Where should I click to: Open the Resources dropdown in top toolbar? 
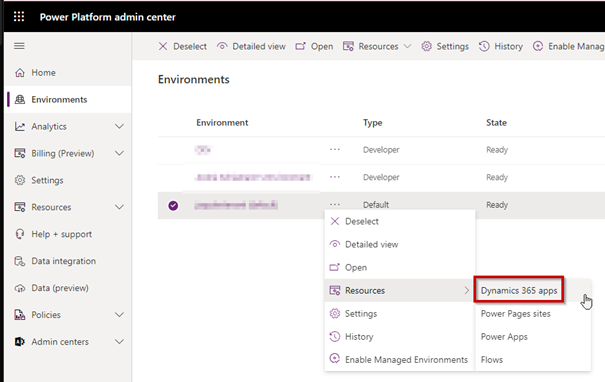(x=377, y=46)
